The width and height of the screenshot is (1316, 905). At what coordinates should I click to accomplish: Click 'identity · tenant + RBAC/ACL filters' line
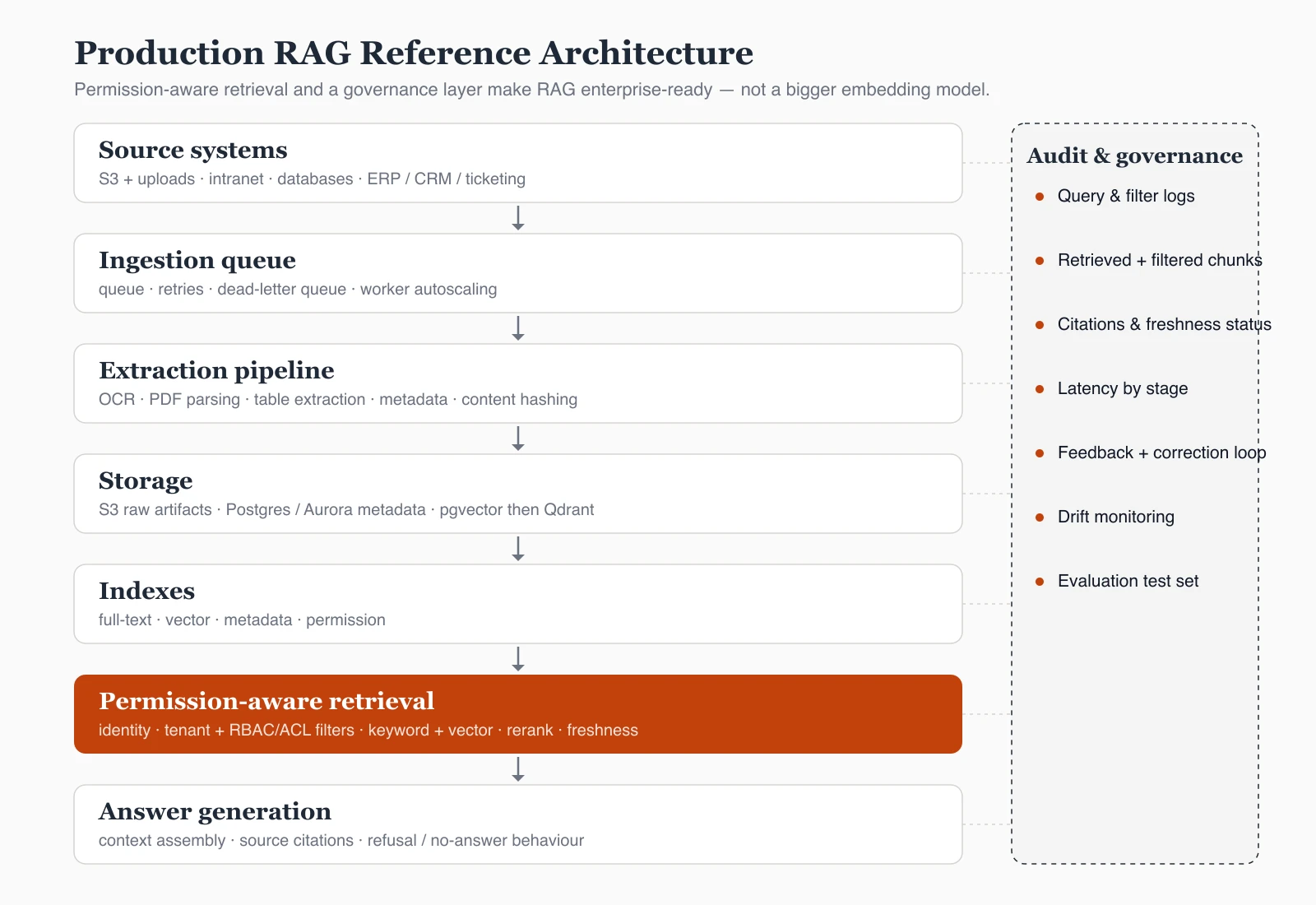(x=368, y=731)
